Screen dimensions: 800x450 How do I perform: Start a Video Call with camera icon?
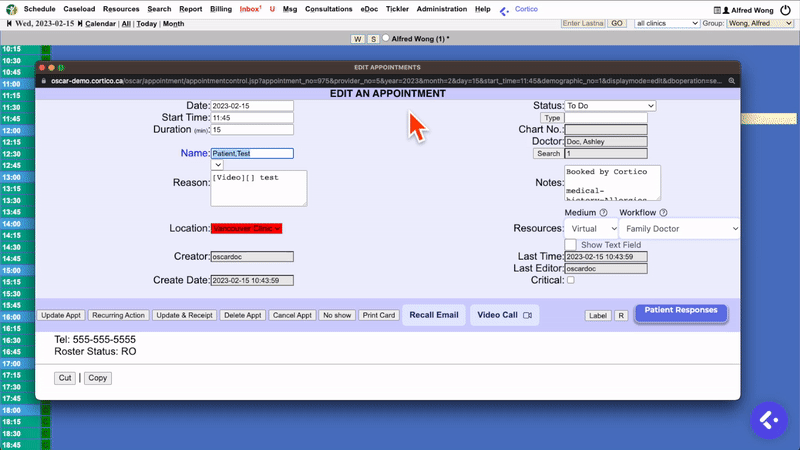pos(503,315)
